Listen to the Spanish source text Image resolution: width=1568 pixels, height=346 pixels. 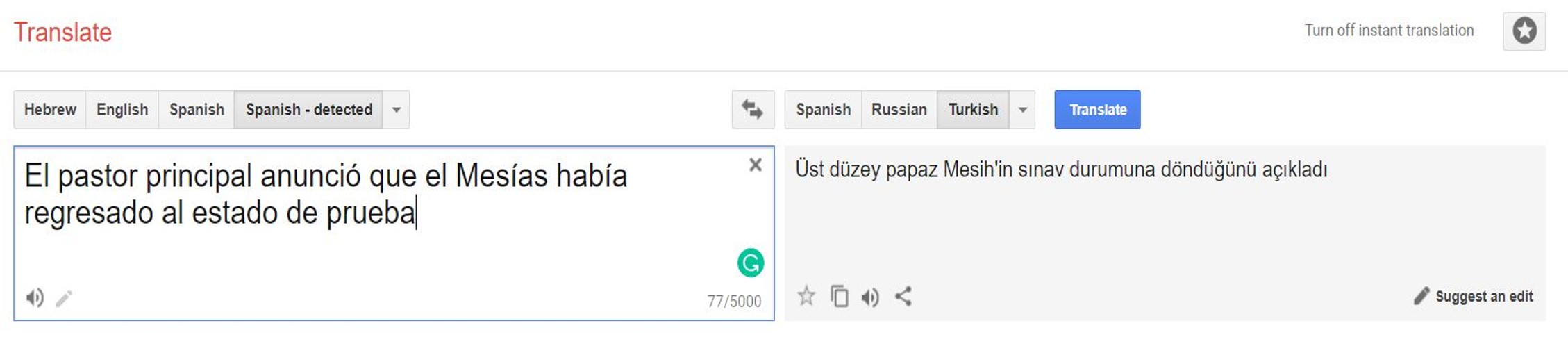35,298
